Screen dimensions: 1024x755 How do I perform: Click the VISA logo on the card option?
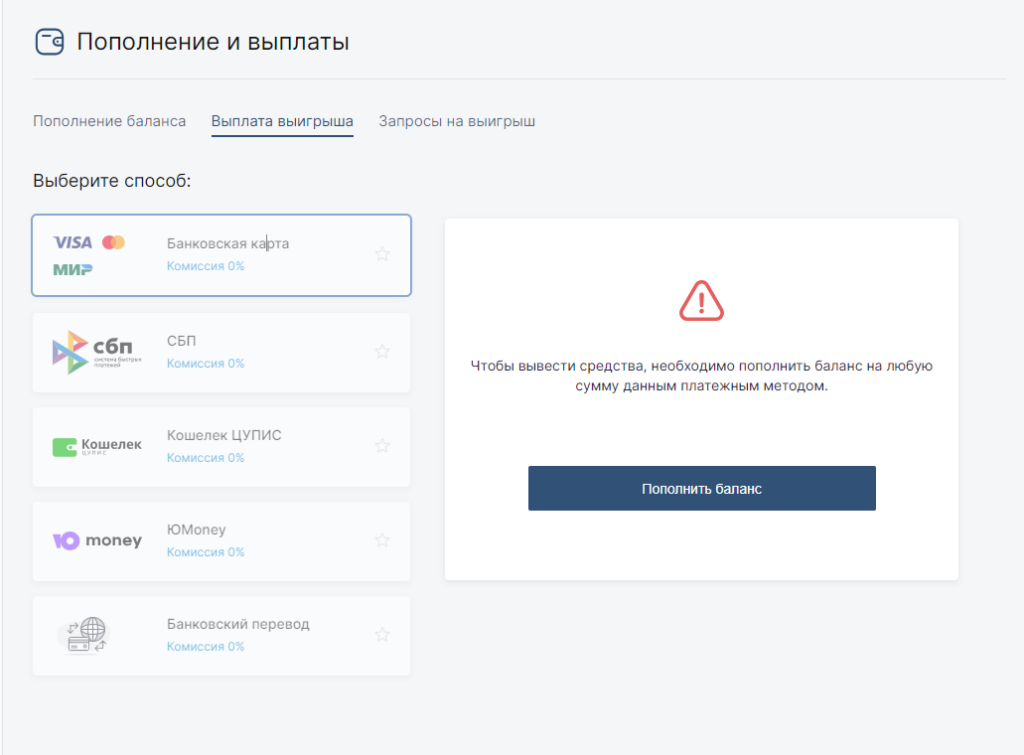72,242
